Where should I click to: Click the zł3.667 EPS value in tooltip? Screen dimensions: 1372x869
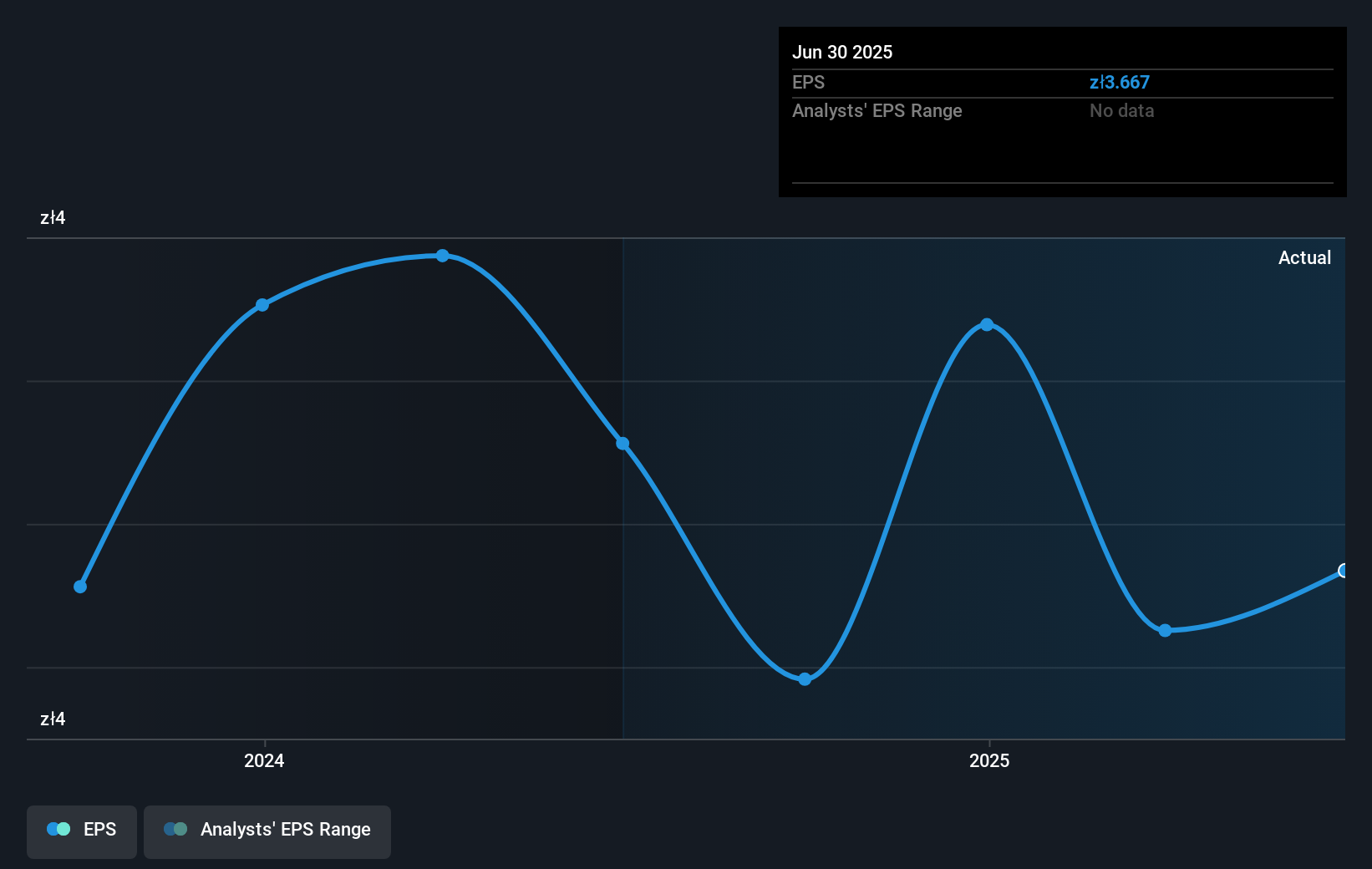1120,82
